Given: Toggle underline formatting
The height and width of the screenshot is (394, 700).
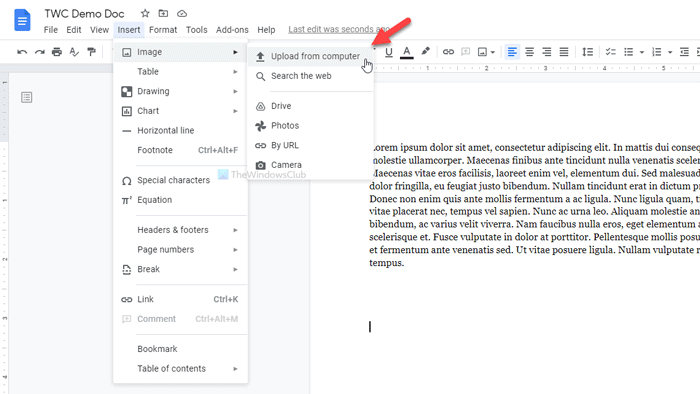Looking at the screenshot, I should pyautogui.click(x=389, y=52).
